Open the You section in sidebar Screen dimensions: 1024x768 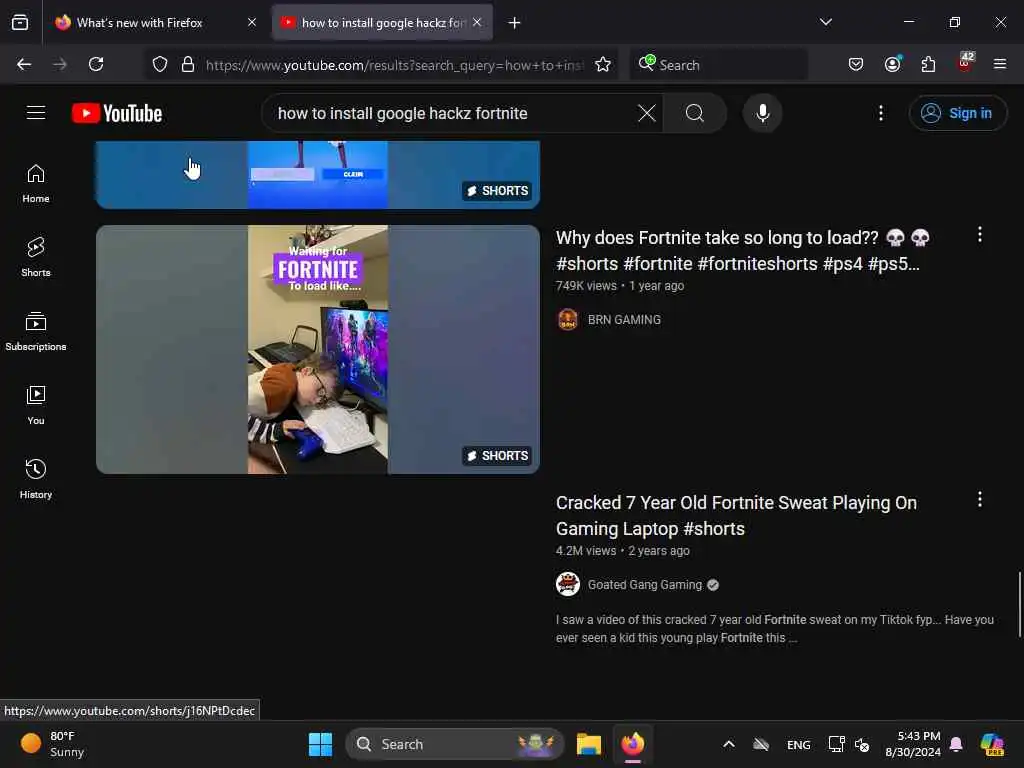pyautogui.click(x=36, y=405)
